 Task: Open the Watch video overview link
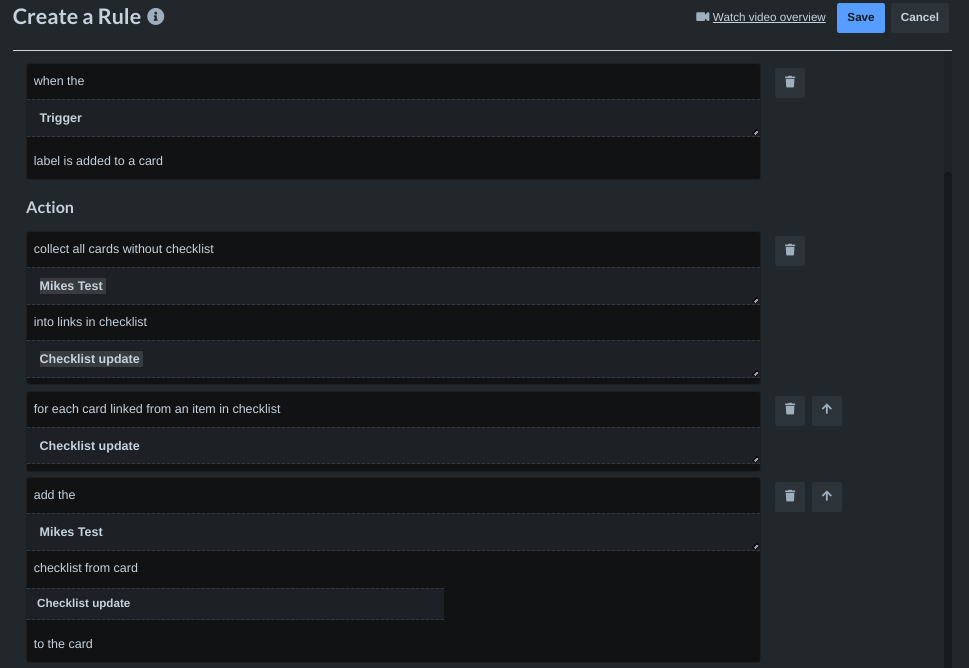tap(767, 17)
